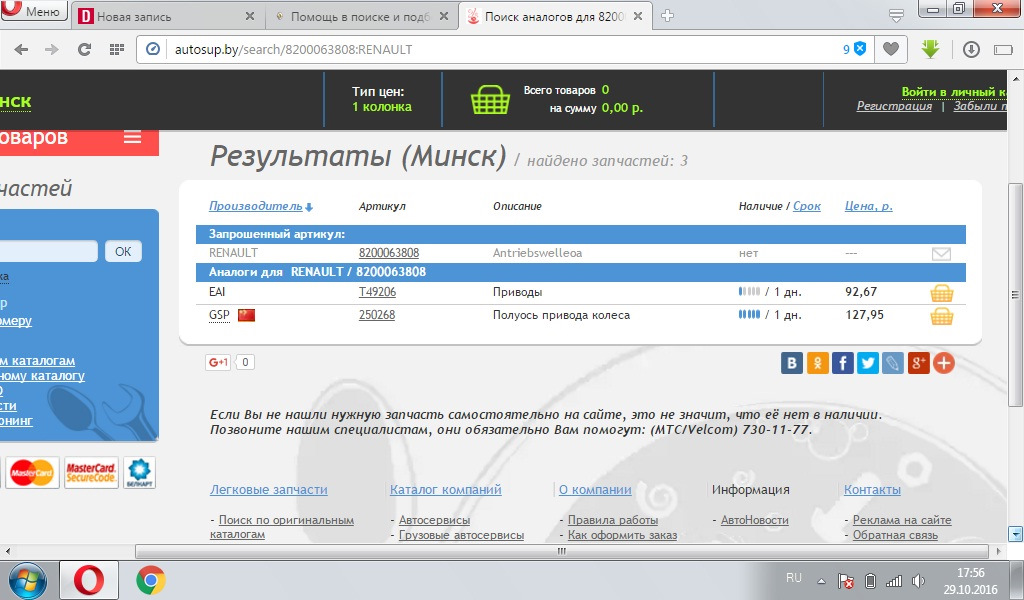Screen dimensions: 1024x600
Task: Open the tab menu icon
Action: [x=897, y=16]
